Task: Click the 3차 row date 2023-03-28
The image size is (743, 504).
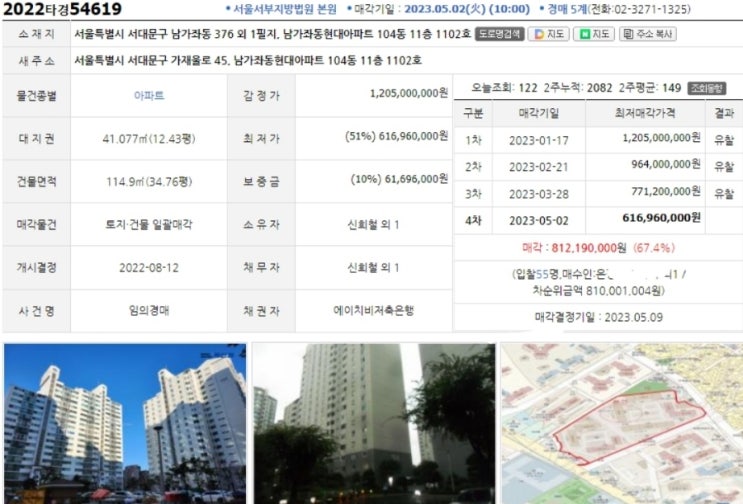Action: tap(539, 194)
